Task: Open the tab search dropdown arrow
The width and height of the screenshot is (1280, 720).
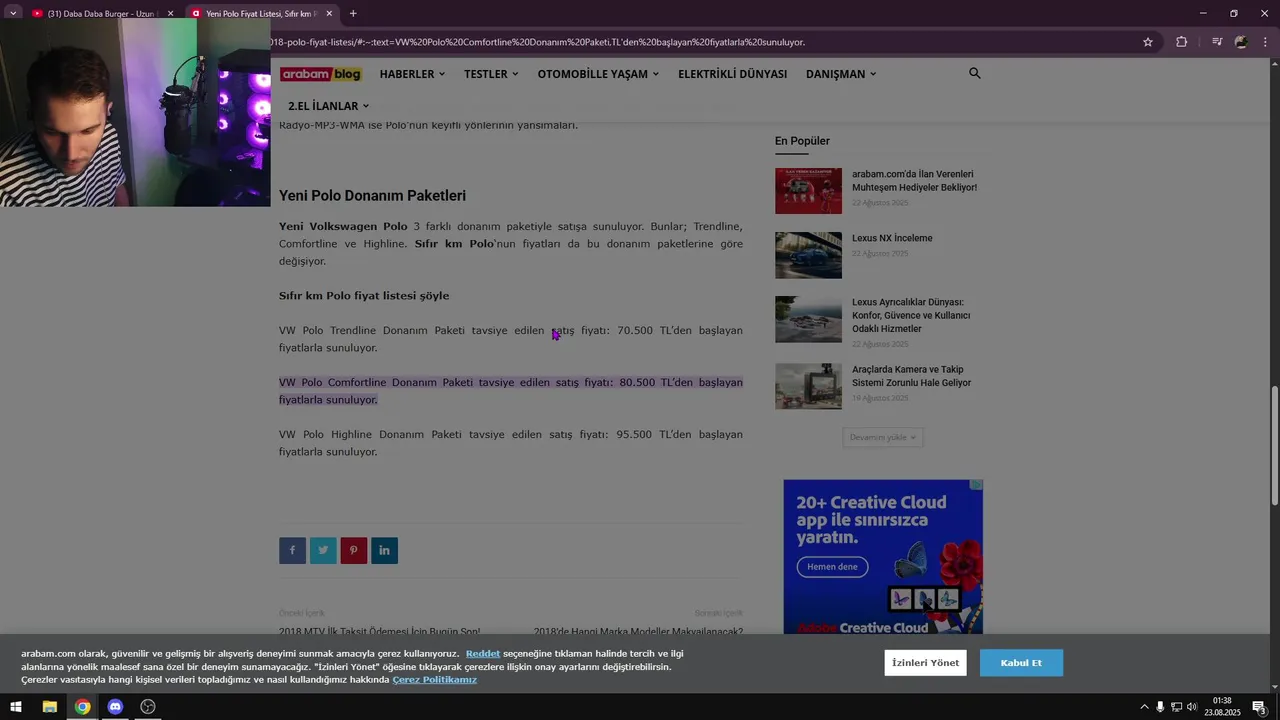Action: pyautogui.click(x=13, y=13)
